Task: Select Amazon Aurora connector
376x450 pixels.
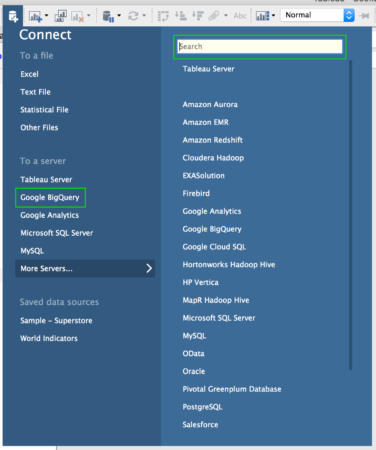Action: 210,105
